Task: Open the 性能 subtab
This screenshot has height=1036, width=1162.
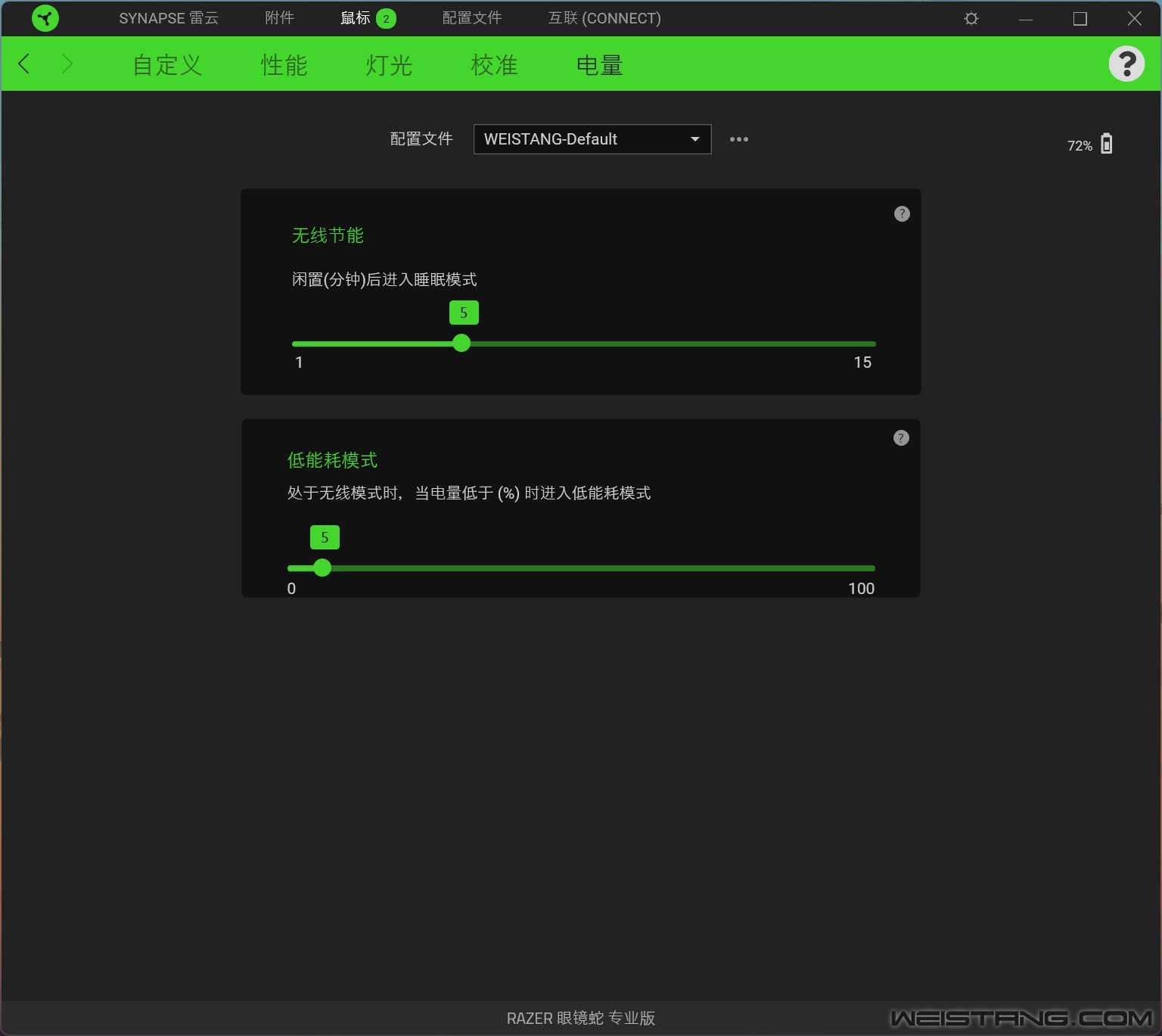Action: 284,65
